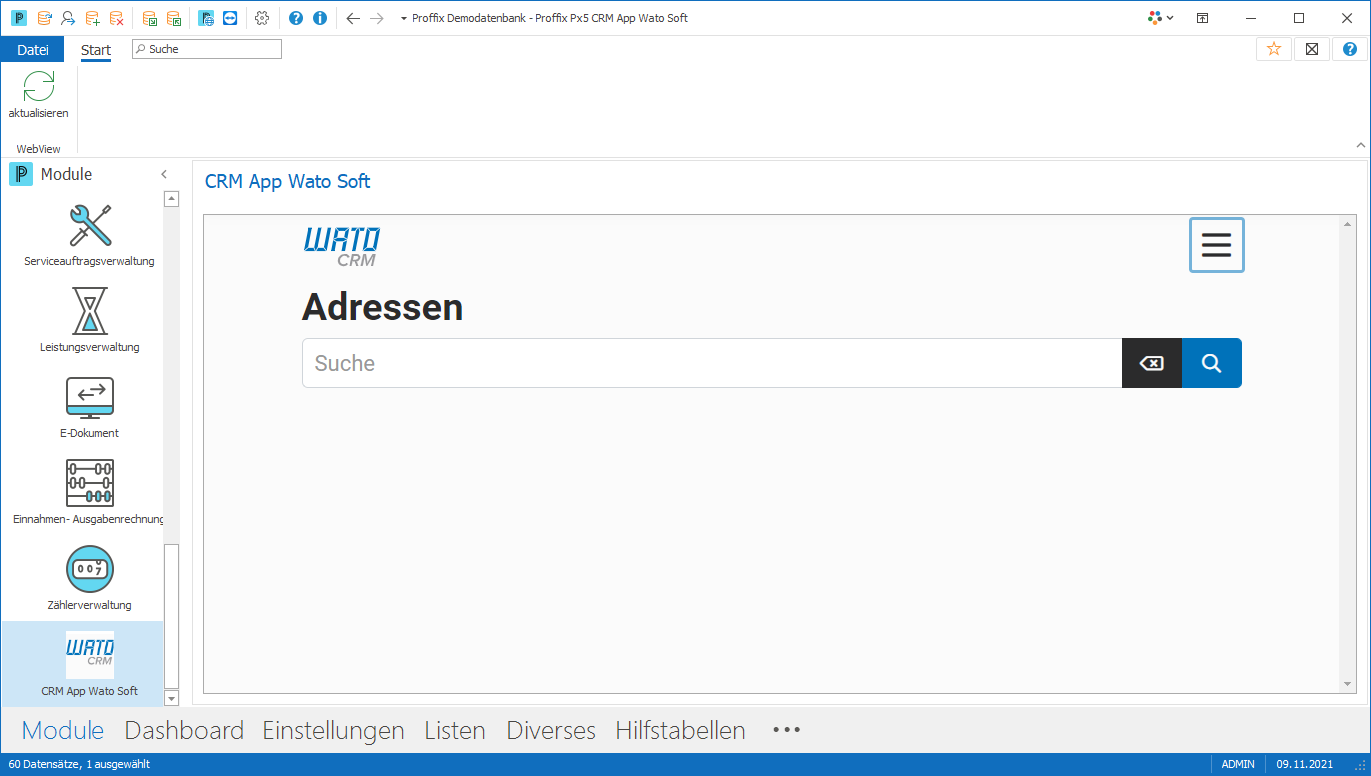Screen dimensions: 1371x776
Task: Switch to the Dashboard navigation tab
Action: coord(184,730)
